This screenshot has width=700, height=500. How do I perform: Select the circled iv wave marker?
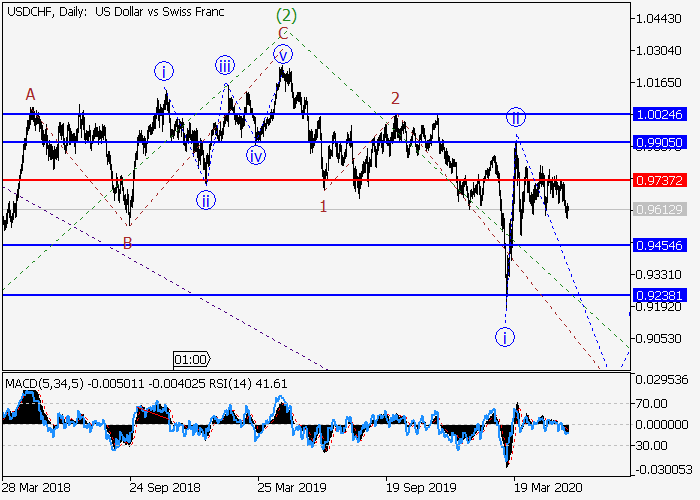click(x=257, y=155)
